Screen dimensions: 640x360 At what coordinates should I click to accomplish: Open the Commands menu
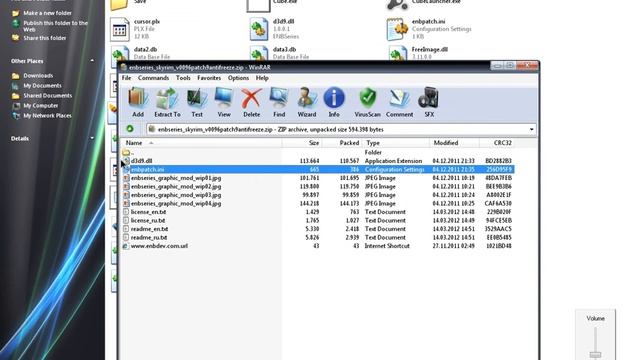click(x=153, y=78)
